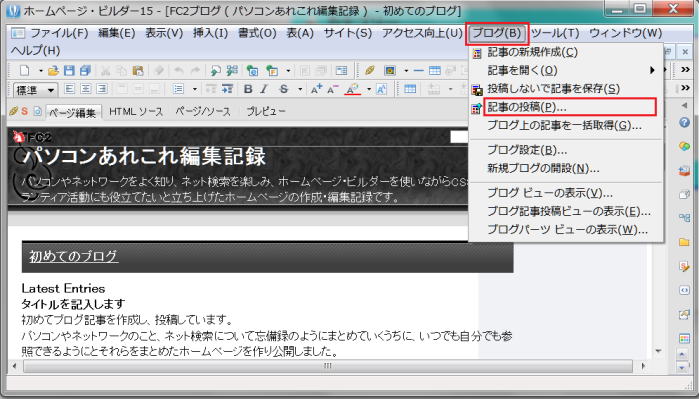Select 投稿しないで記事を保存(S) menu entry
This screenshot has height=399, width=699.
click(x=566, y=88)
